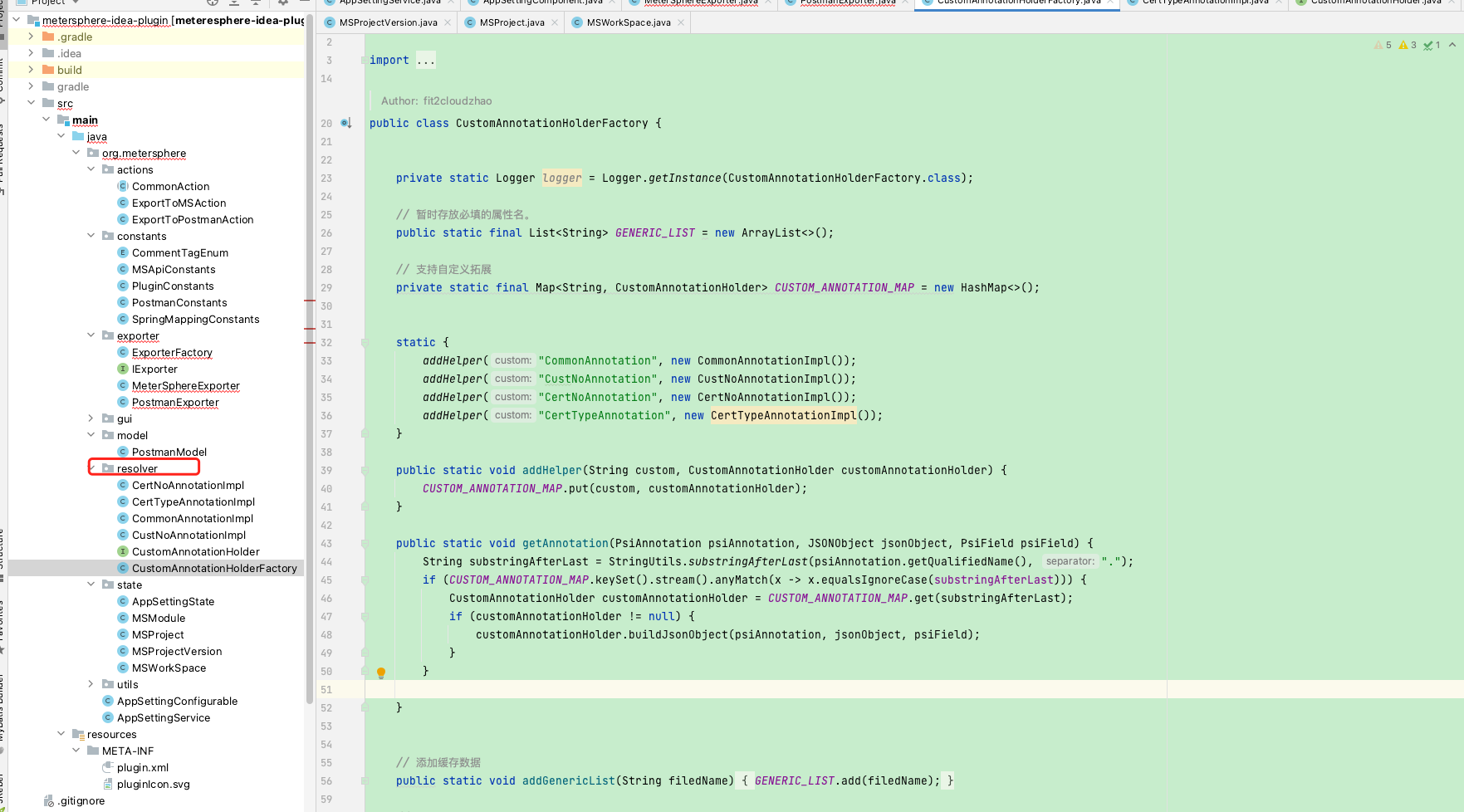Click the AppSettingService class icon in tree
Viewport: 1464px width, 812px height.
tap(108, 717)
